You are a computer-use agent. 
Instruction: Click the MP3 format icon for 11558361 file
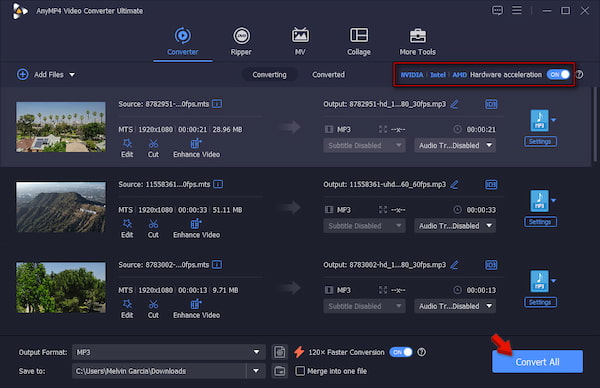(x=539, y=201)
